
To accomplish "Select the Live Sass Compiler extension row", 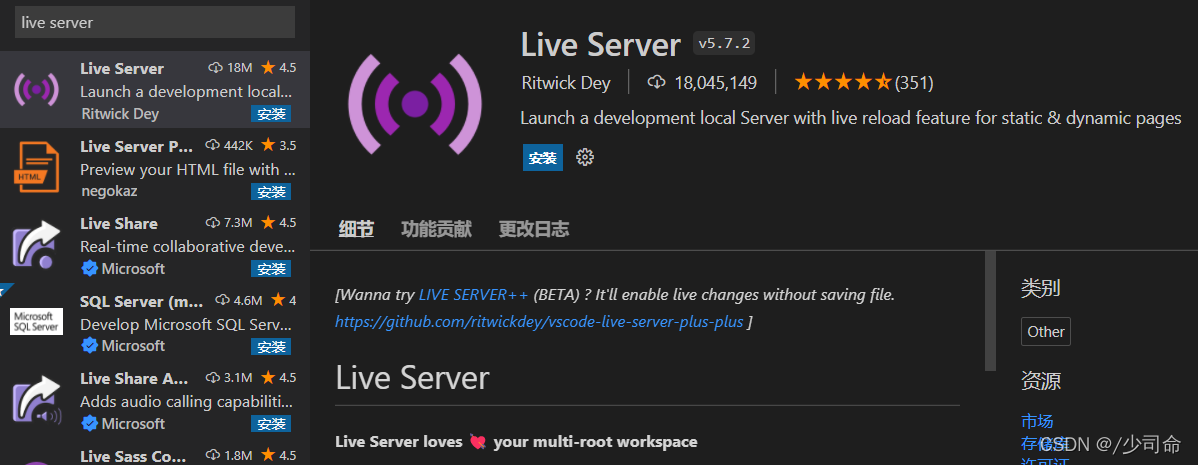I will 155,454.
